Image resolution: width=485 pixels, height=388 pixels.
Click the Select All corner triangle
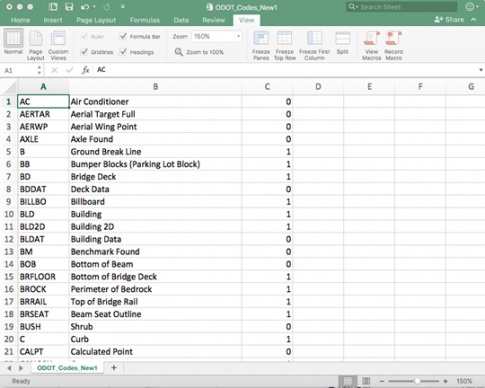pyautogui.click(x=9, y=87)
